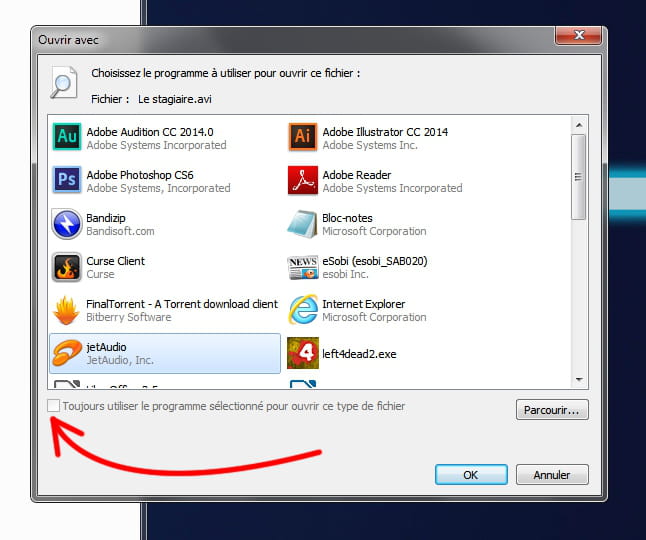
Task: Click the program list scroll down arrow
Action: pos(579,379)
